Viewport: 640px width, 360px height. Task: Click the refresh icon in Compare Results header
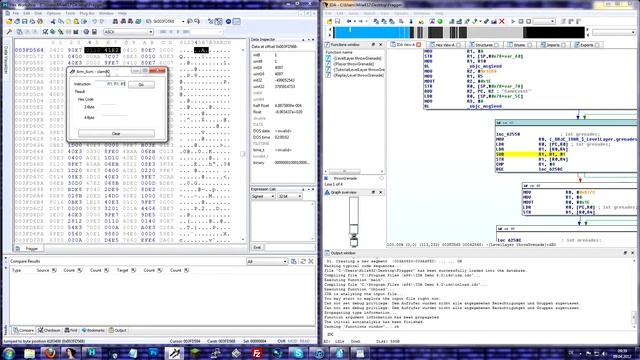(x=303, y=261)
